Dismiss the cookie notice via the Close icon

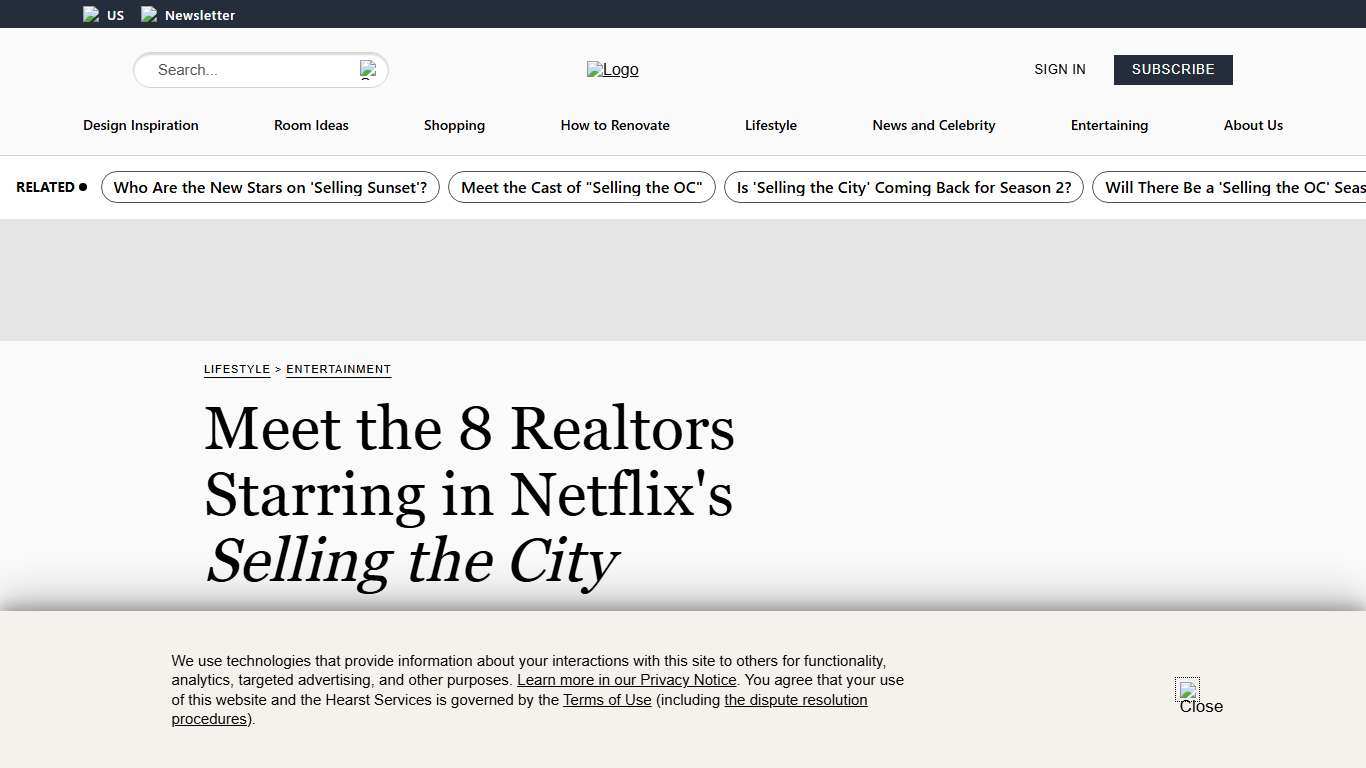click(x=1188, y=691)
